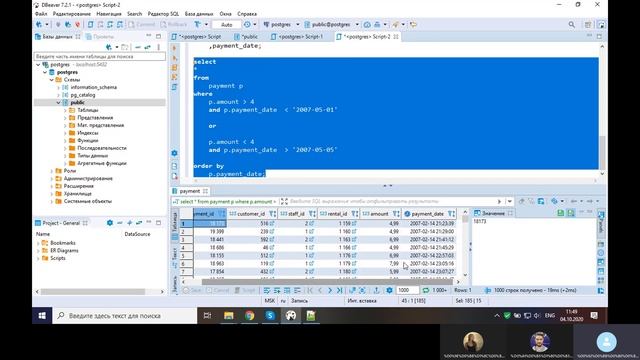This screenshot has height=360, width=640.
Task: Focus Windows taskbar search box
Action: (x=125, y=316)
